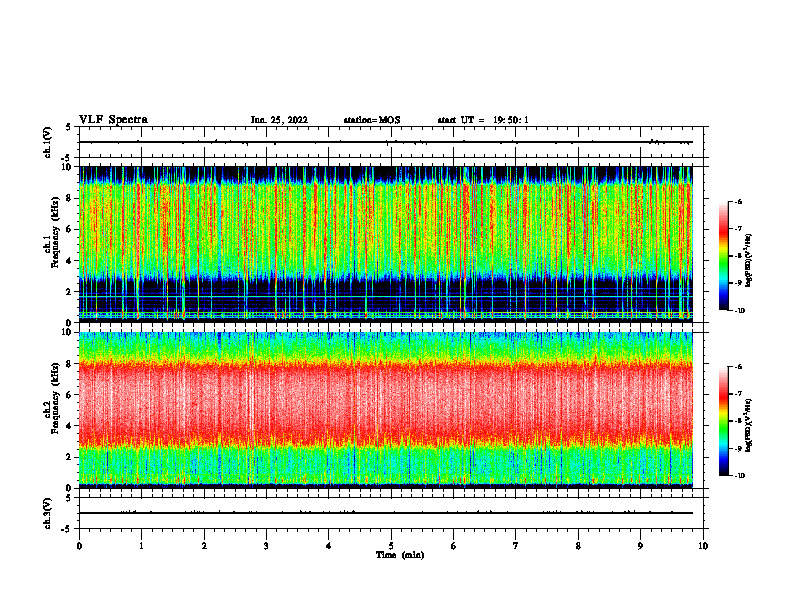792x612 pixels.
Task: Click the "start UT = 19:50: 1" text
Action: [x=483, y=120]
